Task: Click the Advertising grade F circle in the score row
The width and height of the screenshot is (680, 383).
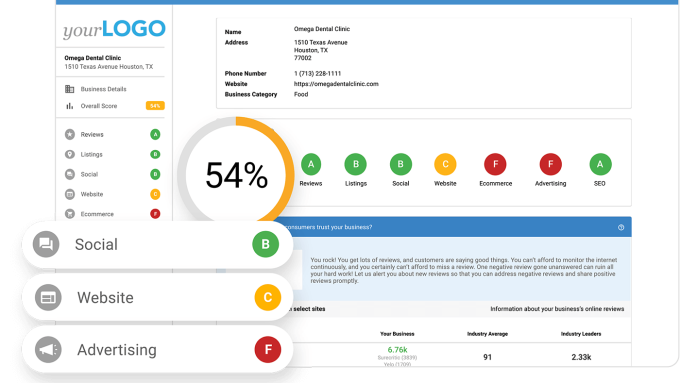Action: click(x=550, y=164)
